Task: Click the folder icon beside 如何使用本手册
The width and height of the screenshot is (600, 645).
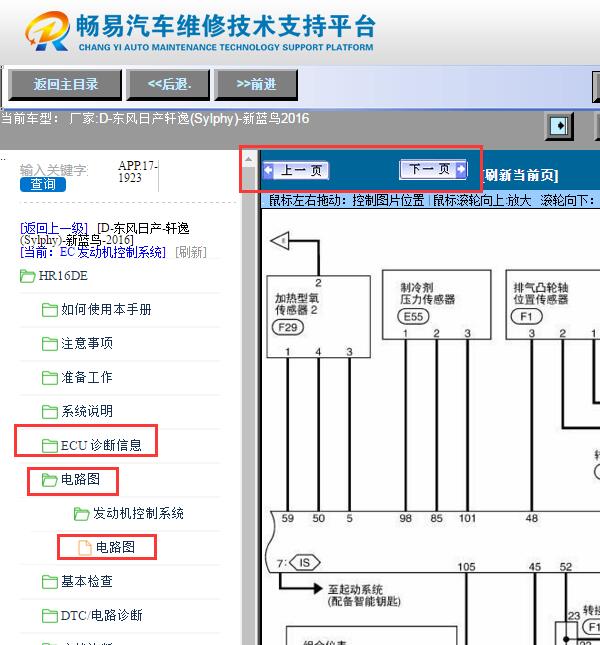Action: [x=50, y=310]
